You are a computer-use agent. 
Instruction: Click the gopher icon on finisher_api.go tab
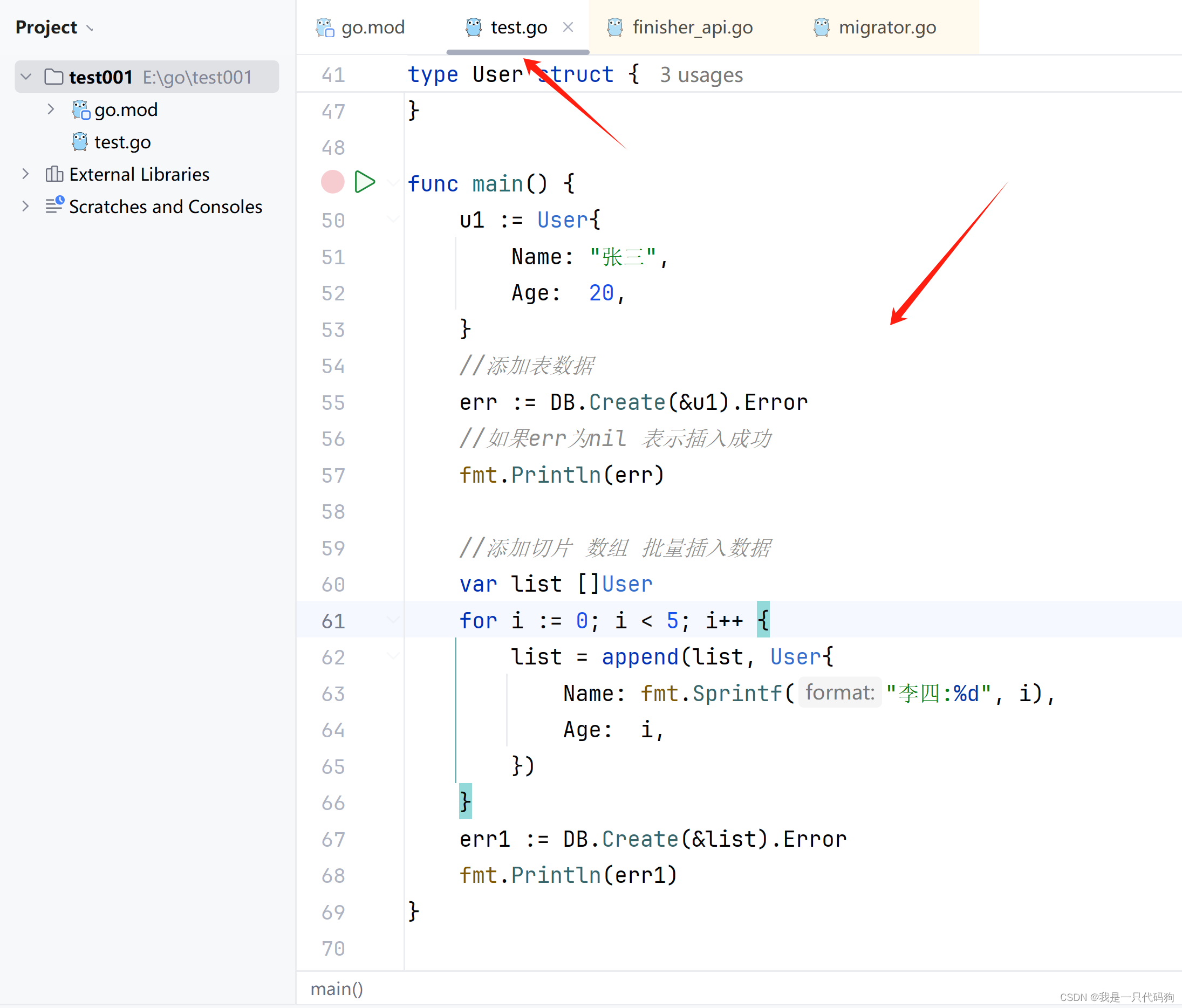(615, 28)
